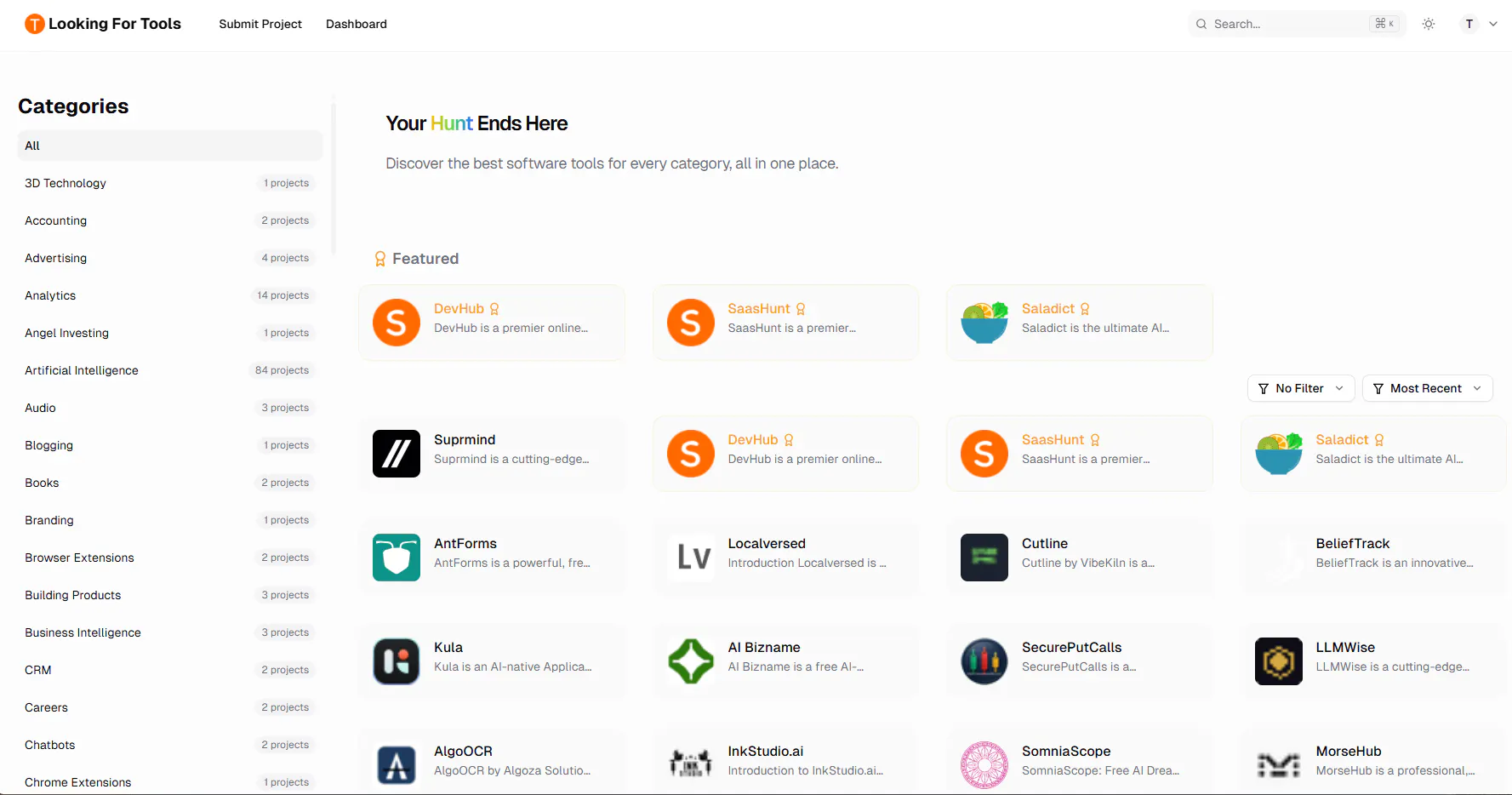Open the No Filter dropdown
Viewport: 1512px width, 795px height.
1301,388
